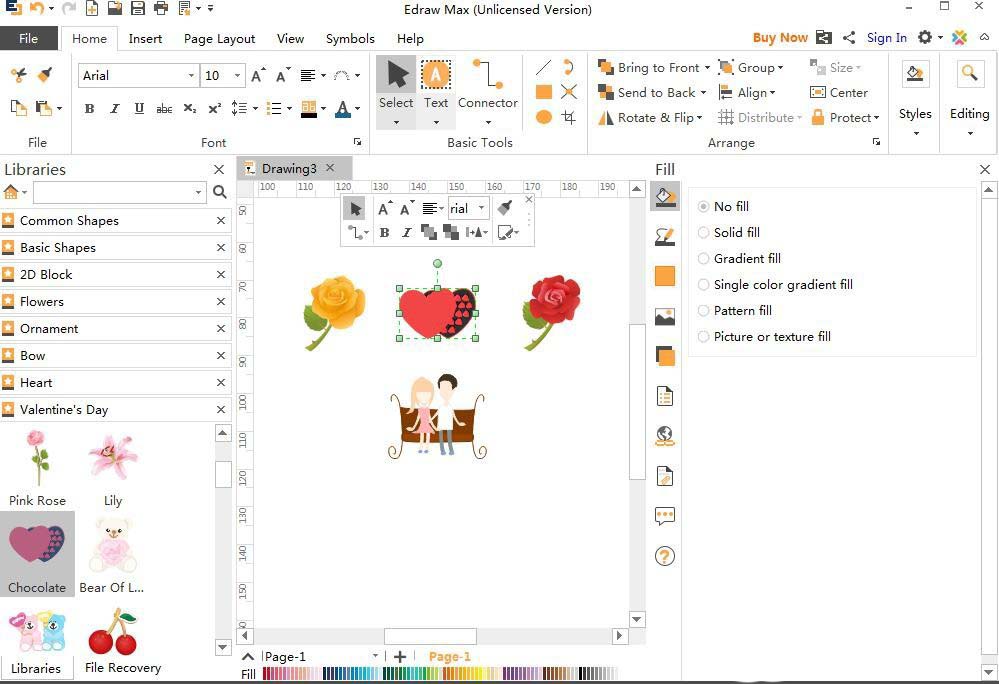The height and width of the screenshot is (684, 999).
Task: Open the font size dropdown
Action: [237, 76]
